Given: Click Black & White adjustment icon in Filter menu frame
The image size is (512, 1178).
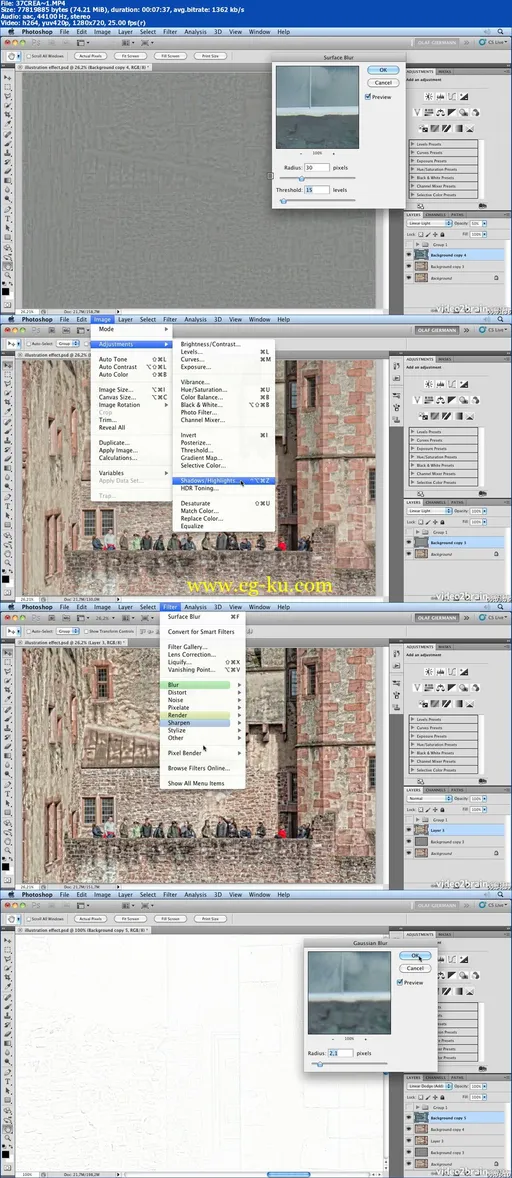Looking at the screenshot, I should [452, 688].
